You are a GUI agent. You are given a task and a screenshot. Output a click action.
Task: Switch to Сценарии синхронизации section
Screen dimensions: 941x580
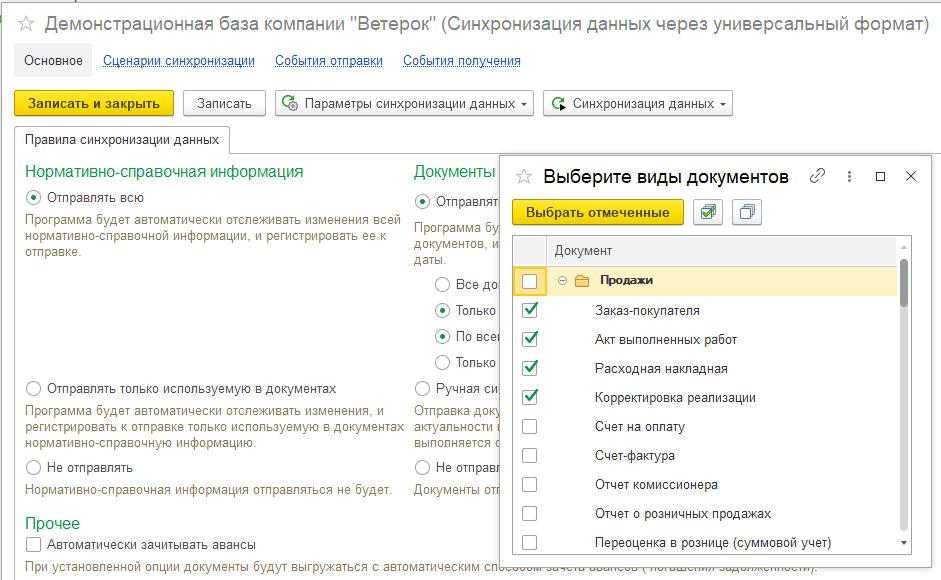coord(179,61)
